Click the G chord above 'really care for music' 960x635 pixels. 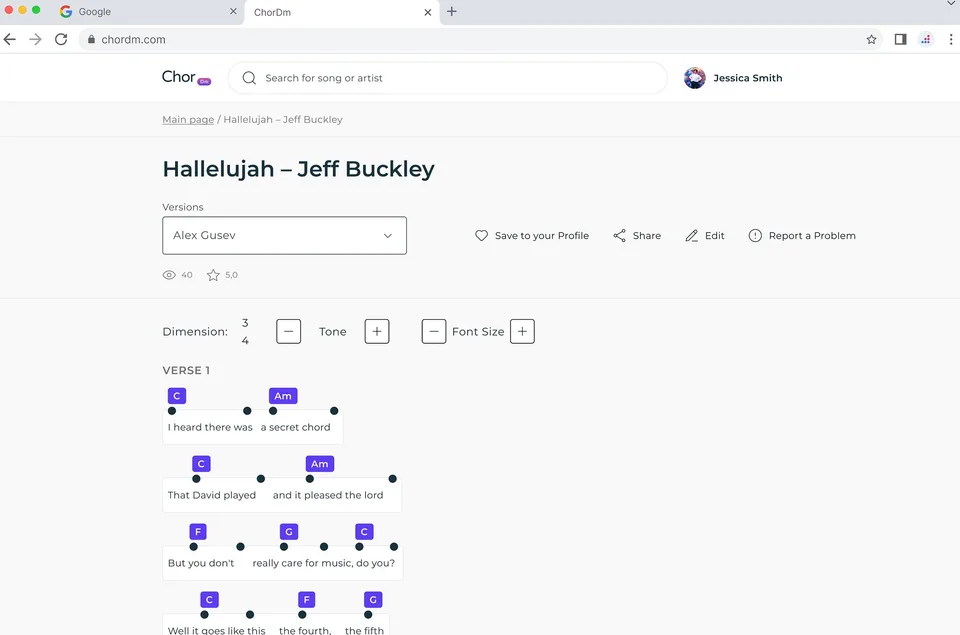[x=288, y=532]
